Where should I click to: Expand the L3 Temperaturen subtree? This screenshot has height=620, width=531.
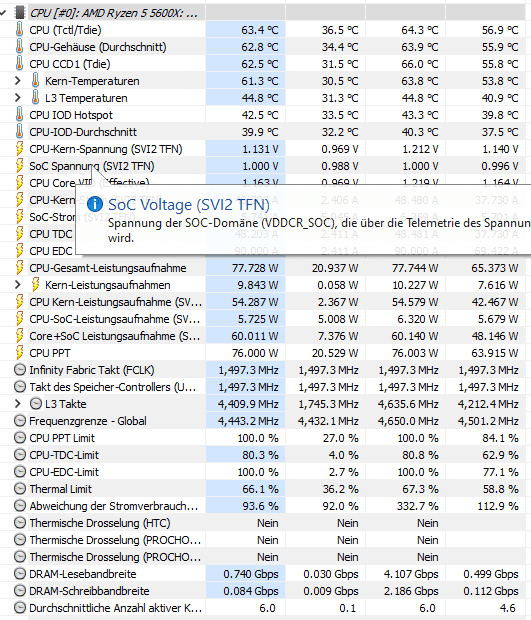point(17,98)
